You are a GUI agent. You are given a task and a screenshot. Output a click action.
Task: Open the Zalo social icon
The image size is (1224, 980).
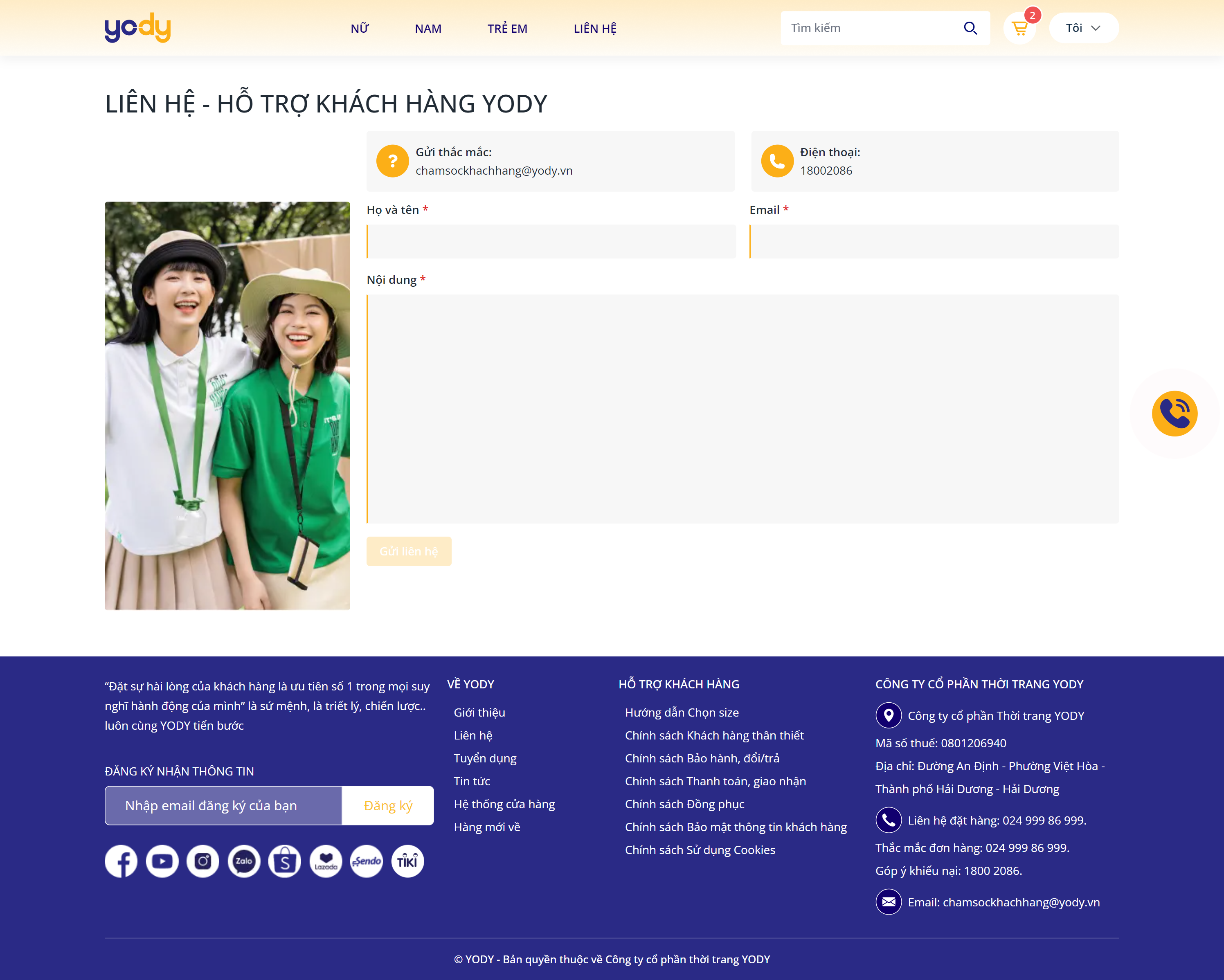243,861
